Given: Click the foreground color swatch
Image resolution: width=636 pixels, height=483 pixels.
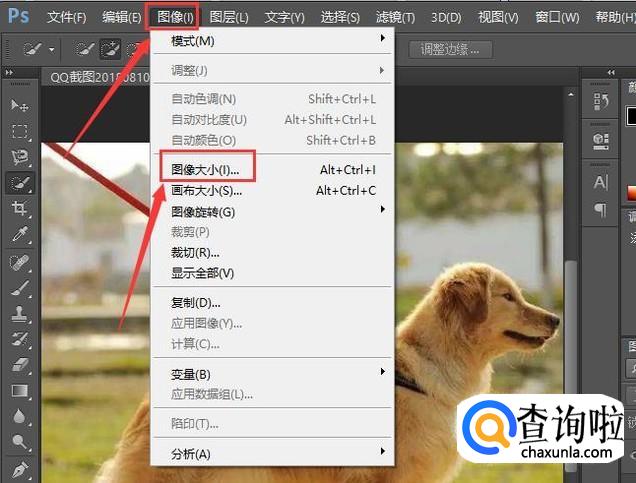Looking at the screenshot, I should click(631, 115).
